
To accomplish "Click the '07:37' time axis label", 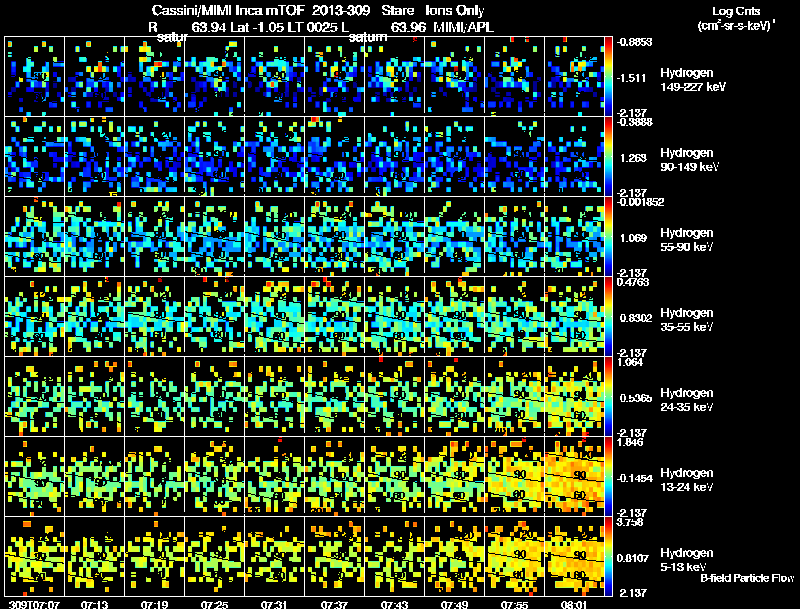I will pyautogui.click(x=334, y=604).
